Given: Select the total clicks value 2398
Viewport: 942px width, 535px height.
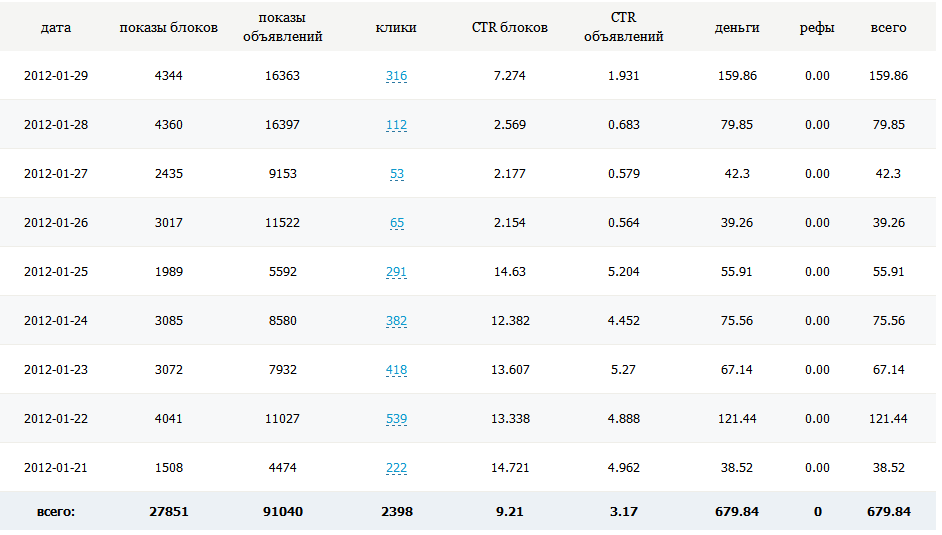Looking at the screenshot, I should click(x=396, y=512).
